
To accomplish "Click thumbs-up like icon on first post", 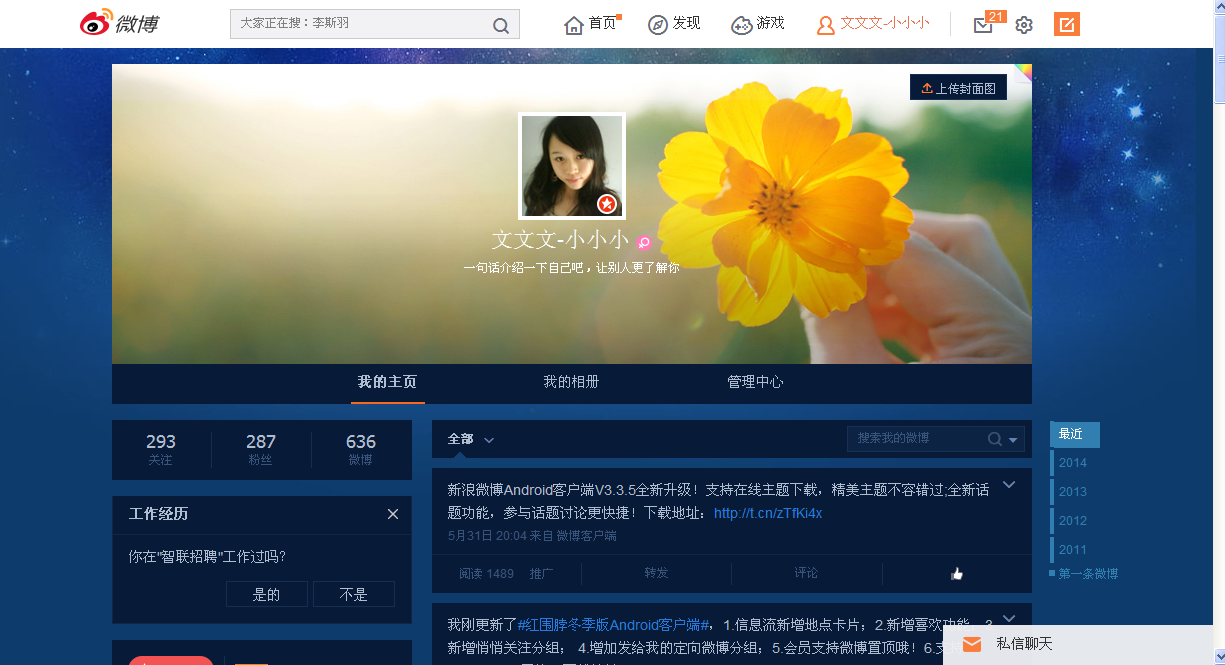I will coord(957,574).
